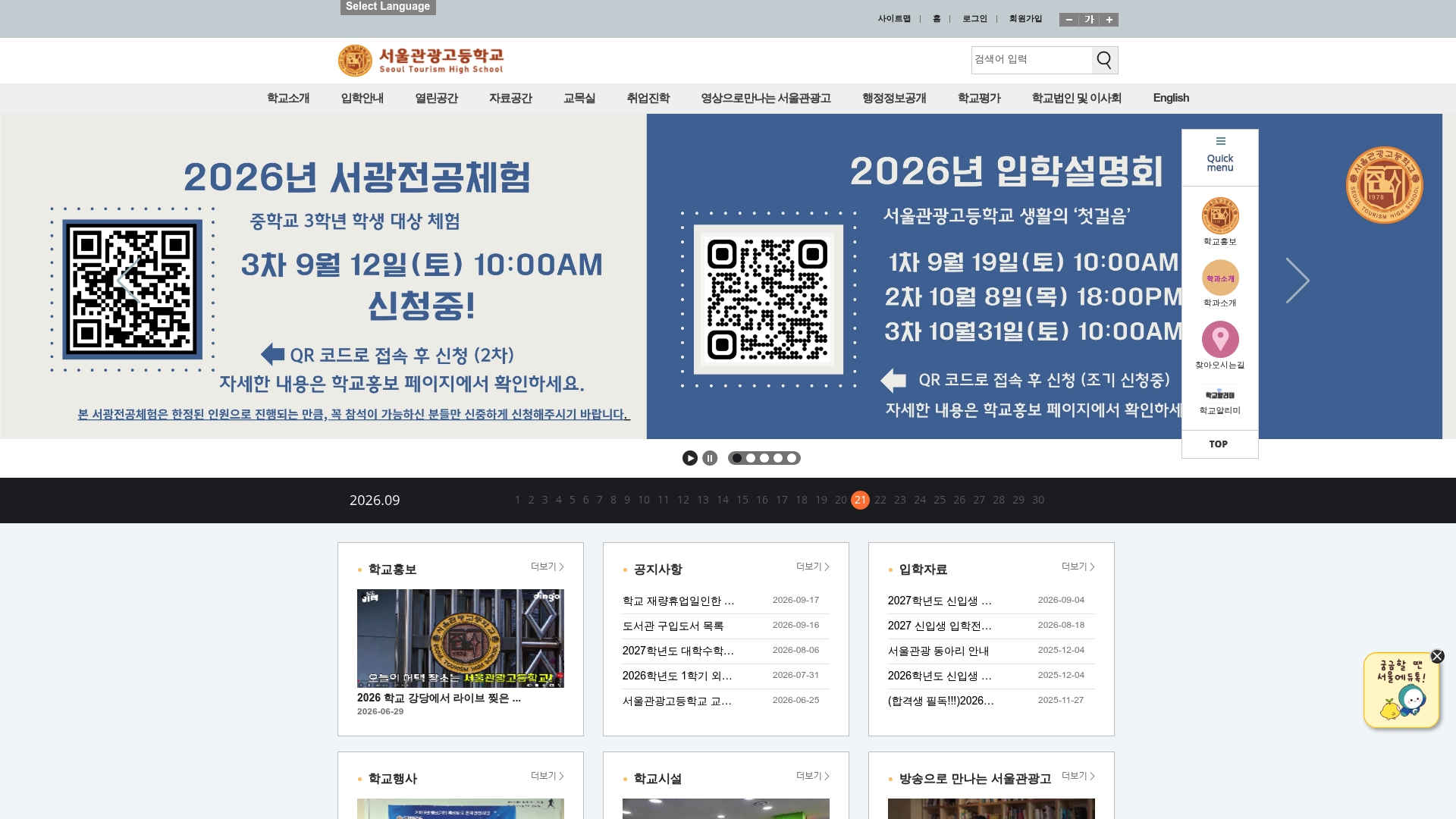Open 교육실 menu

tap(579, 98)
